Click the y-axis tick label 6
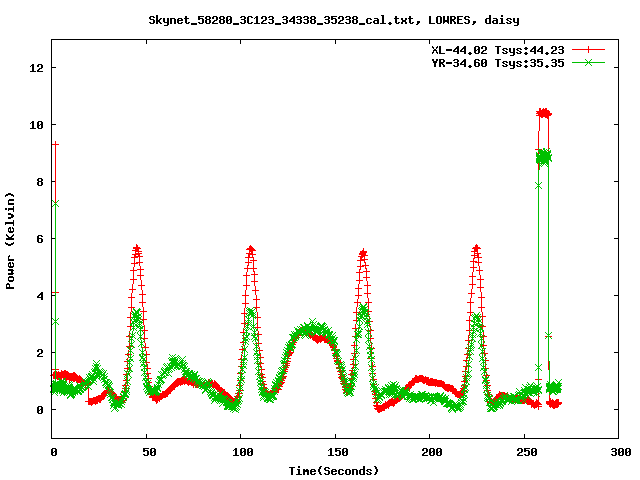 click(x=40, y=239)
